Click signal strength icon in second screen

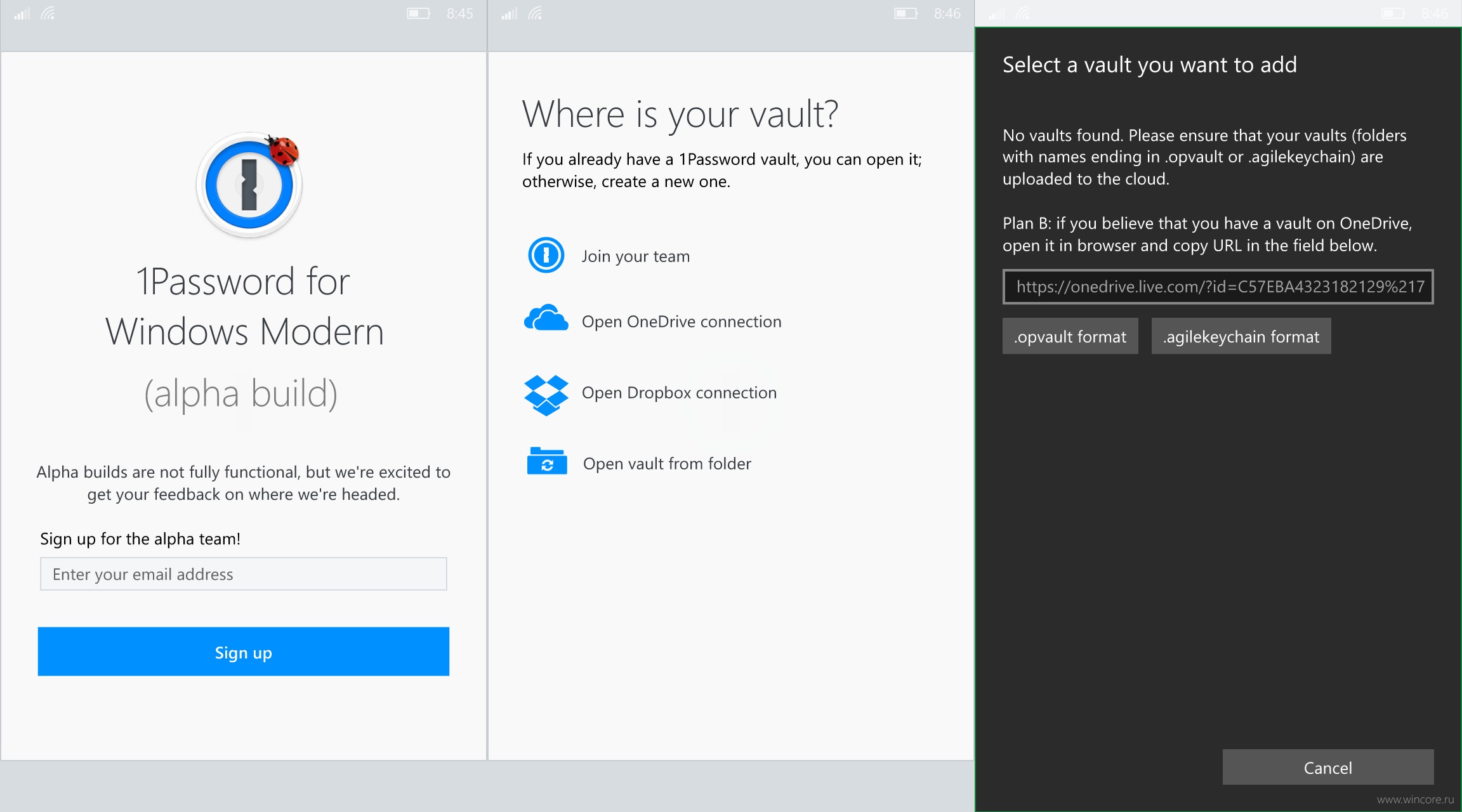[510, 14]
